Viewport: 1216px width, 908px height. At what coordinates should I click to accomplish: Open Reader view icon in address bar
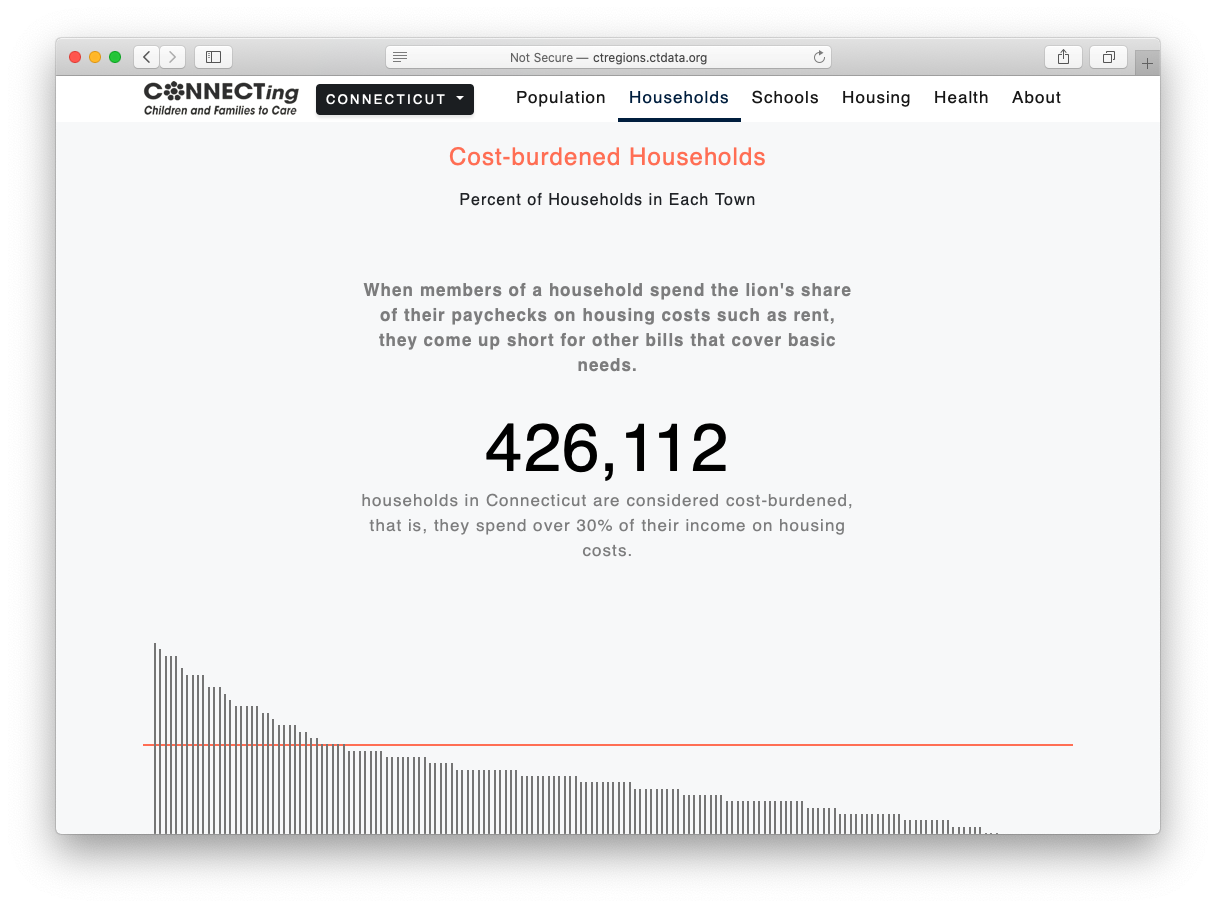(x=400, y=57)
